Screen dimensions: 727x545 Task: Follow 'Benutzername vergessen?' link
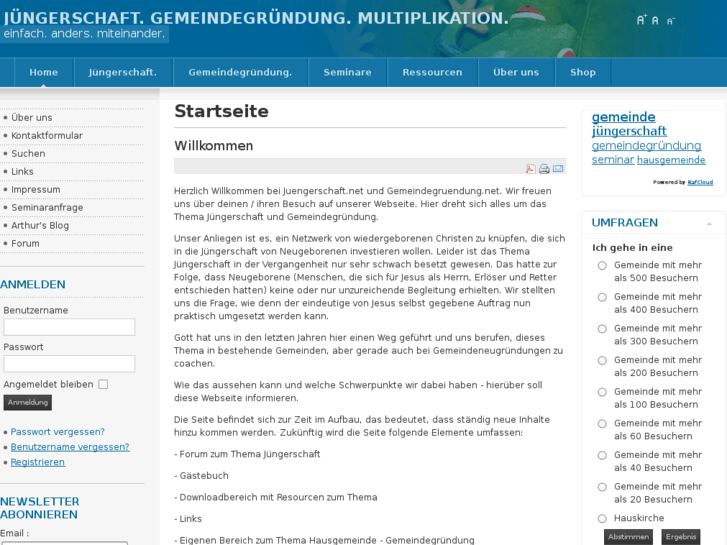(x=70, y=447)
